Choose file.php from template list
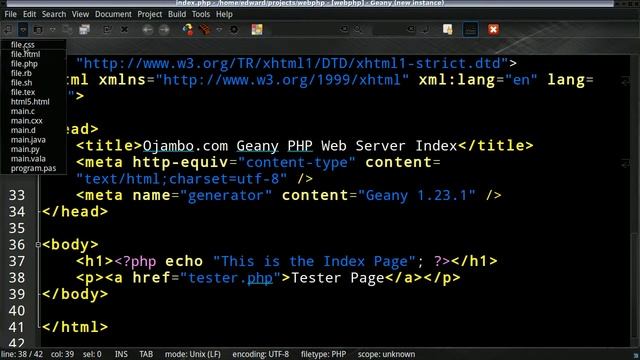 (x=33, y=64)
